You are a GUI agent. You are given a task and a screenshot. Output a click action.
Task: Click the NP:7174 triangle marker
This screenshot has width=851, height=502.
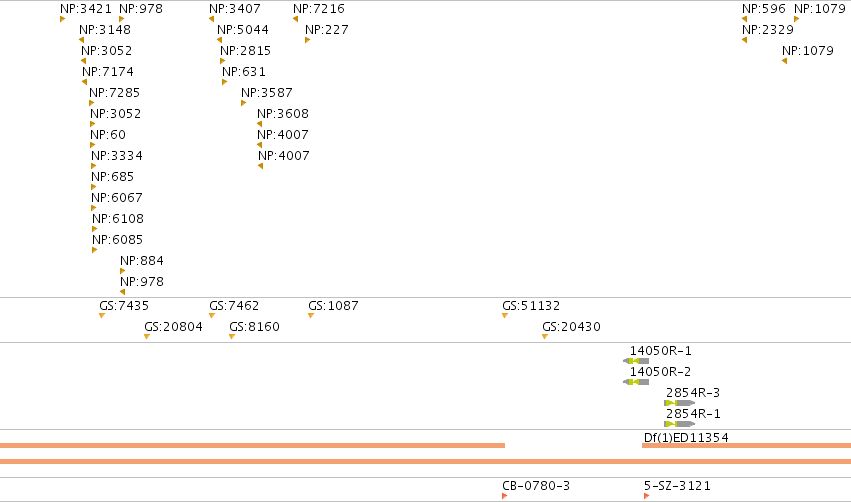click(84, 82)
